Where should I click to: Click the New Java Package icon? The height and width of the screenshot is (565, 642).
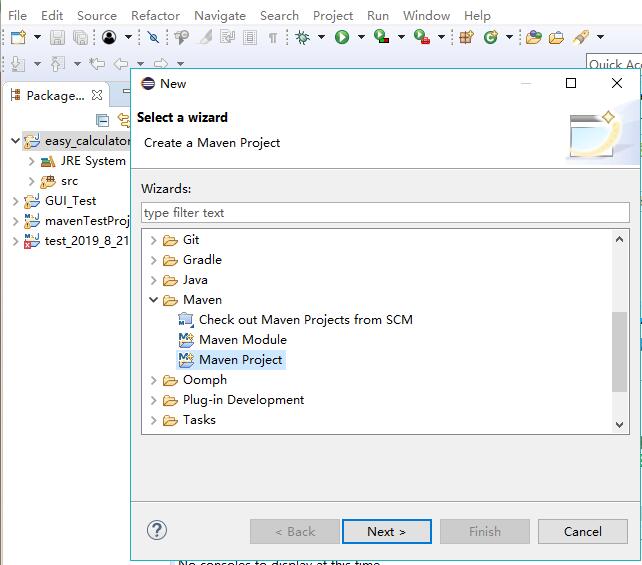466,37
